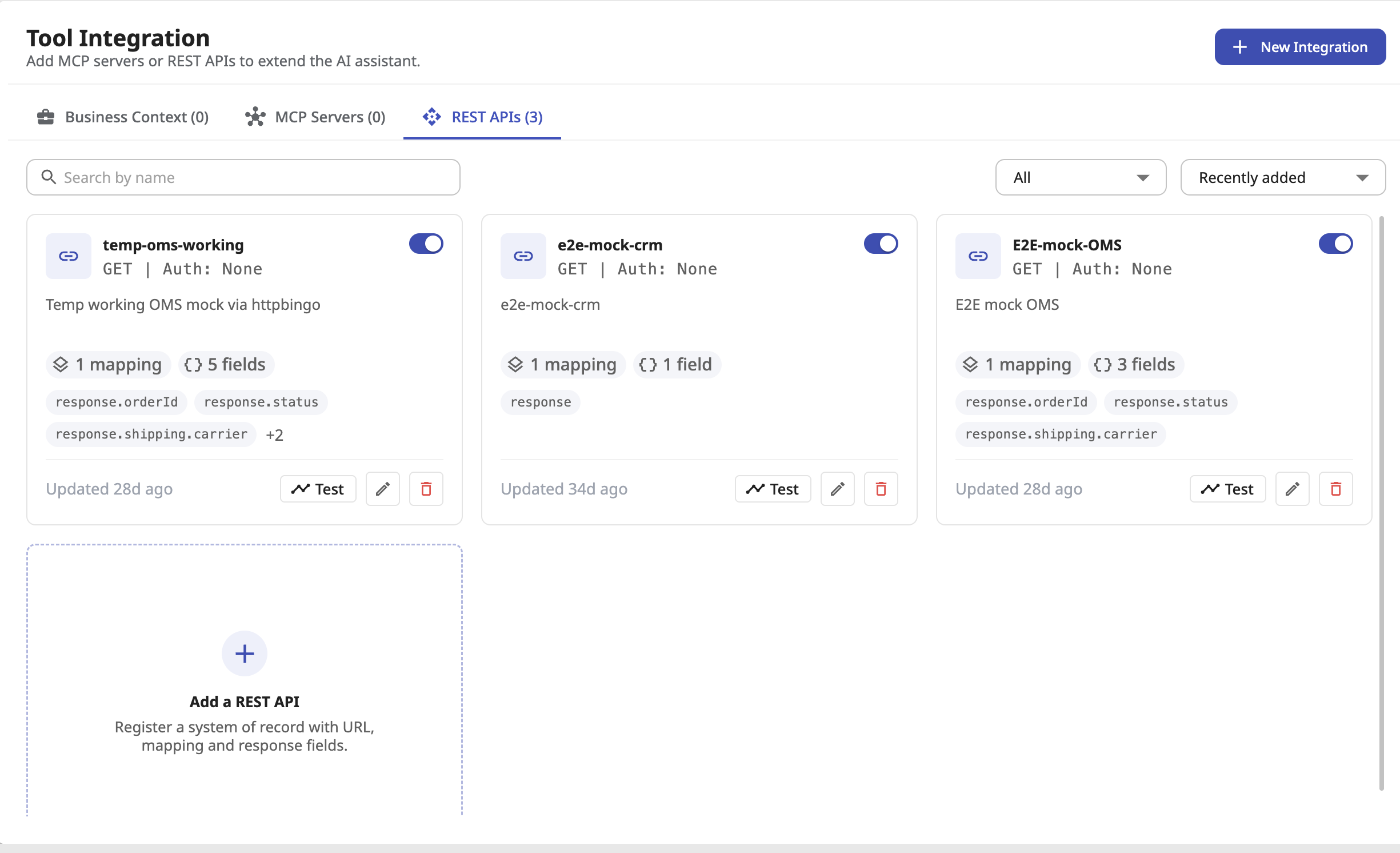Click response.orderId chip on temp-oms-working card
Viewport: 1400px width, 853px height.
tap(117, 402)
